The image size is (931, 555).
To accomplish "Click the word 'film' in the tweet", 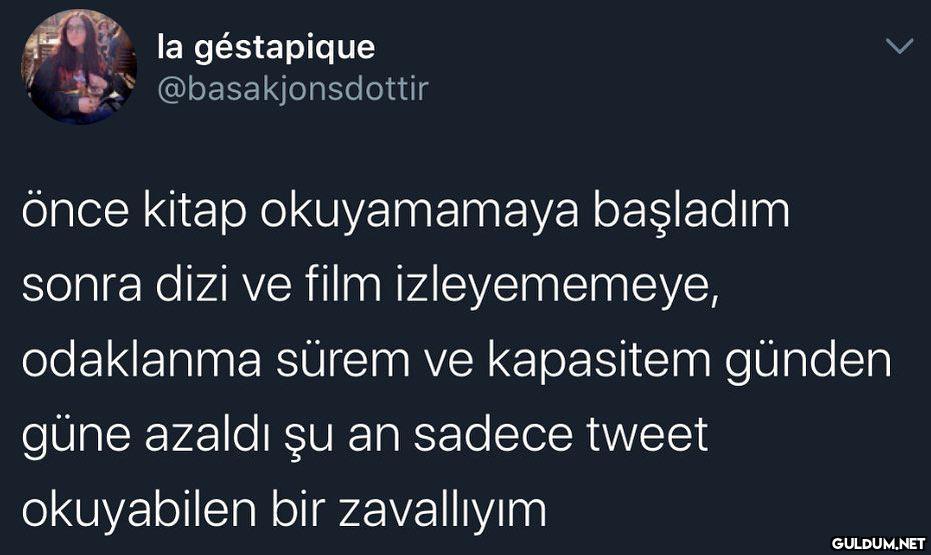I will click(x=343, y=285).
